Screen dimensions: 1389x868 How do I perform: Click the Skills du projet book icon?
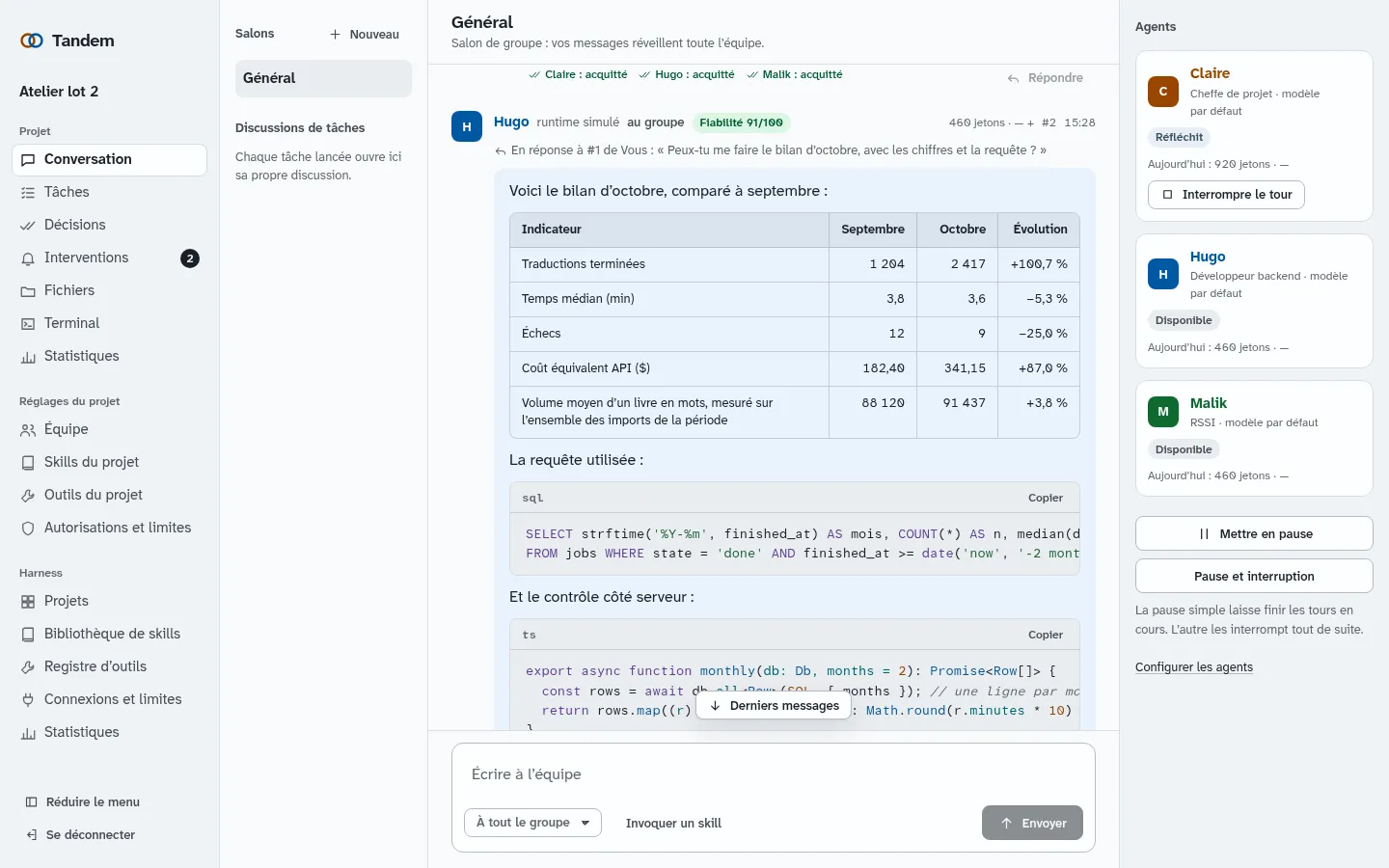click(x=28, y=463)
